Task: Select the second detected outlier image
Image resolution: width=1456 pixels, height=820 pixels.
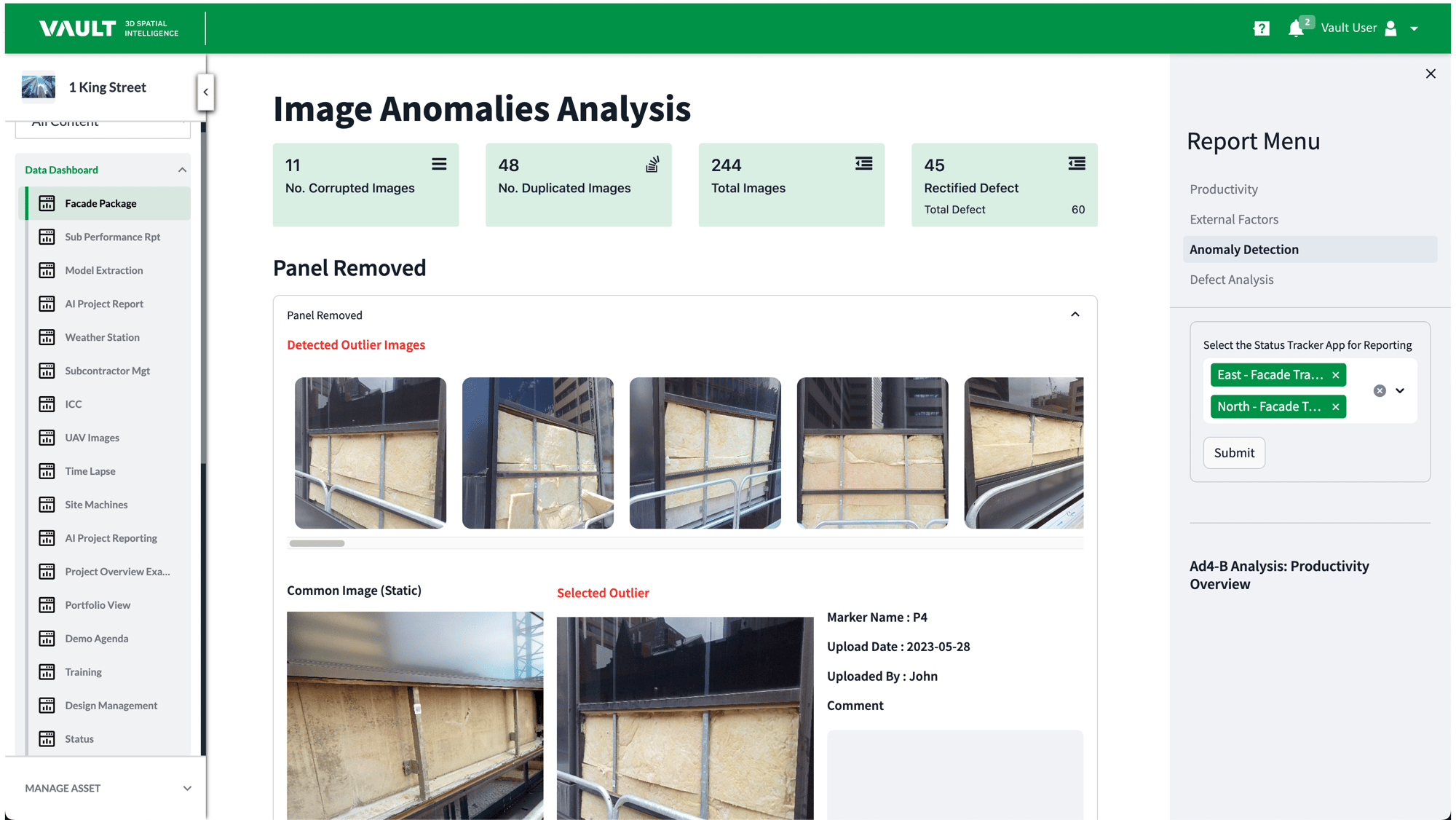Action: point(538,453)
